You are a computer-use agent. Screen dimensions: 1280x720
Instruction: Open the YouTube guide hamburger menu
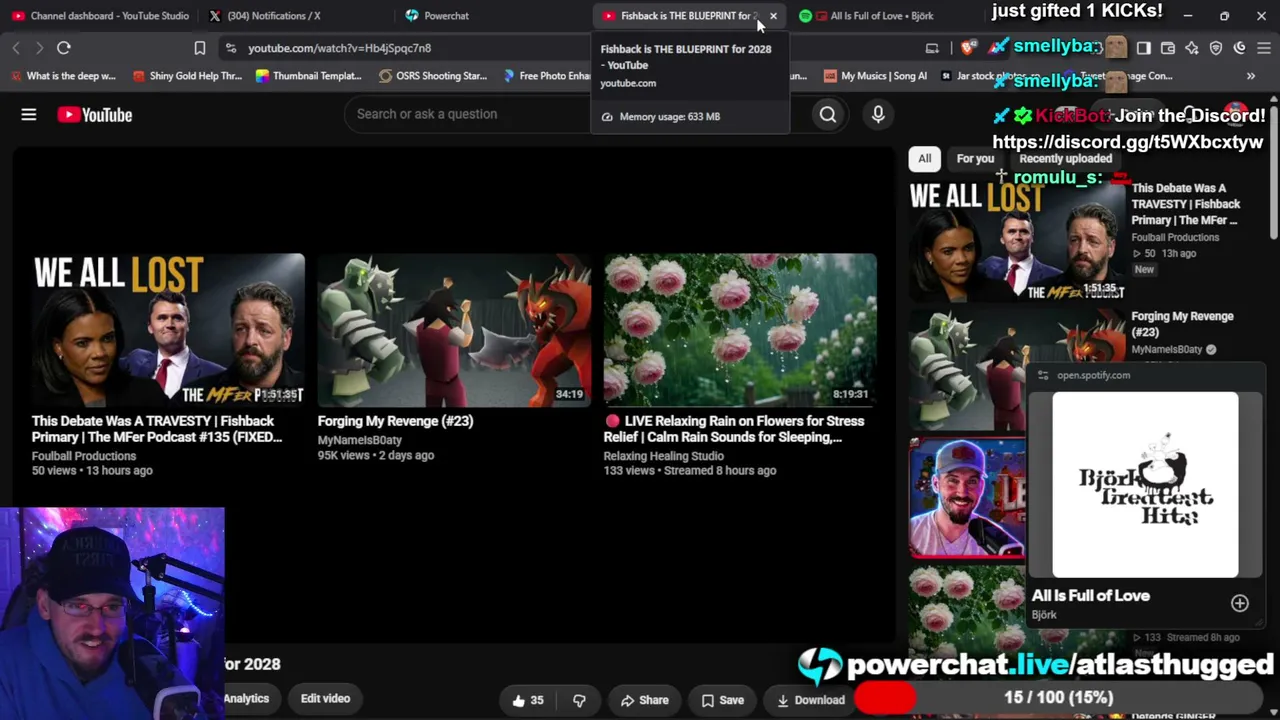[x=29, y=115]
